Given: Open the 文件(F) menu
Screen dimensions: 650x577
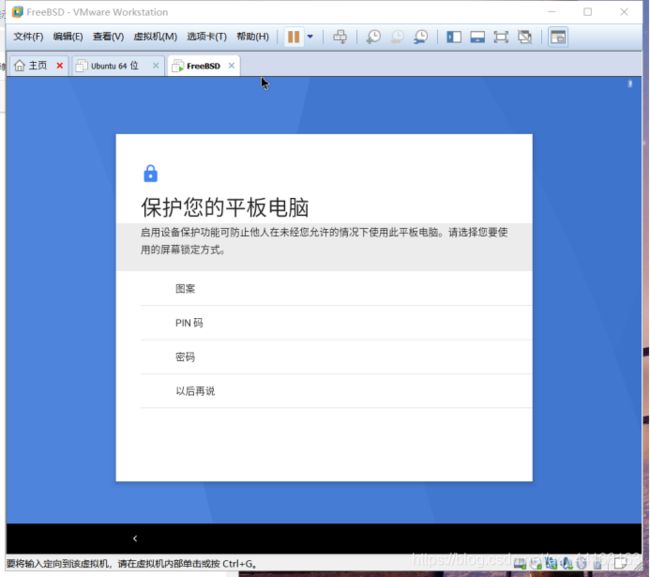Looking at the screenshot, I should pyautogui.click(x=28, y=37).
